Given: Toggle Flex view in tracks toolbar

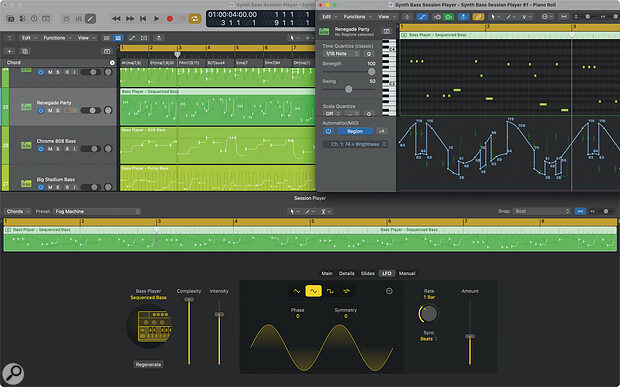Looking at the screenshot, I should (144, 38).
